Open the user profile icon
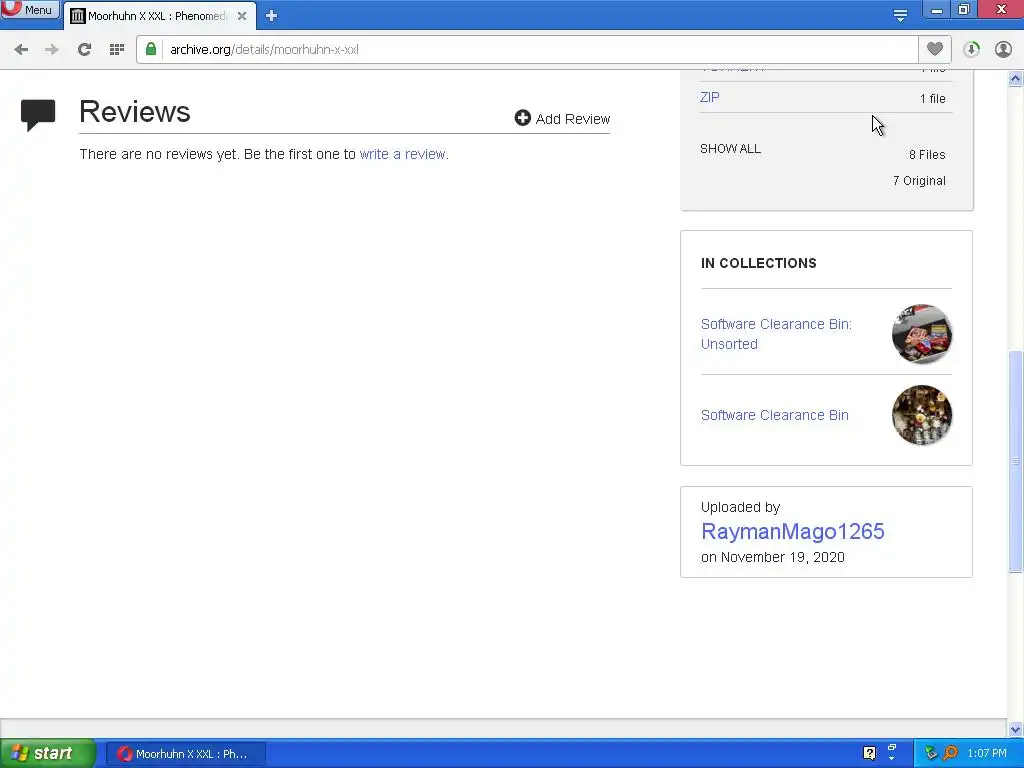Image resolution: width=1024 pixels, height=768 pixels. (x=1003, y=49)
